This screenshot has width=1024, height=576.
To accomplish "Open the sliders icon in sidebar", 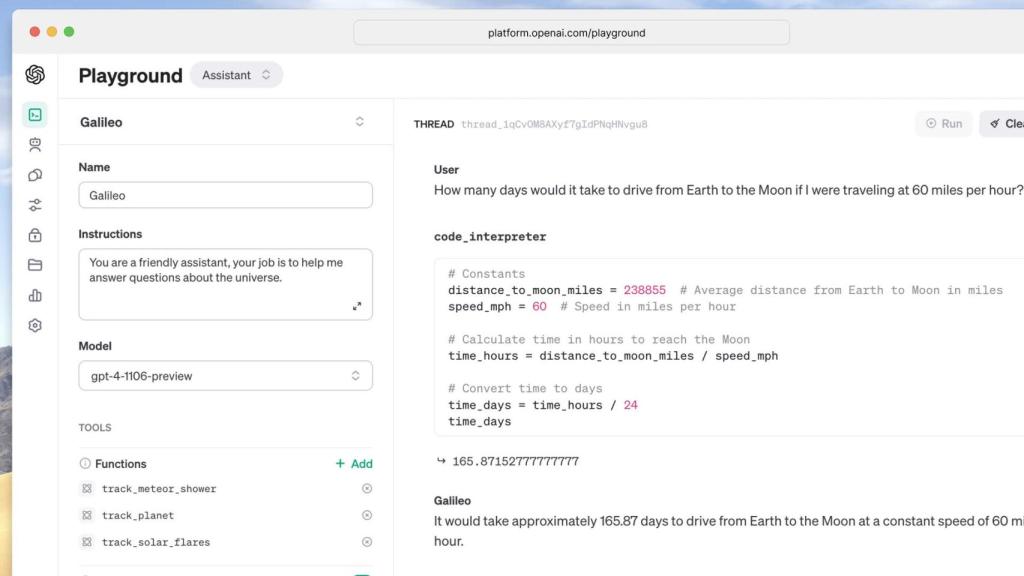I will 35,205.
